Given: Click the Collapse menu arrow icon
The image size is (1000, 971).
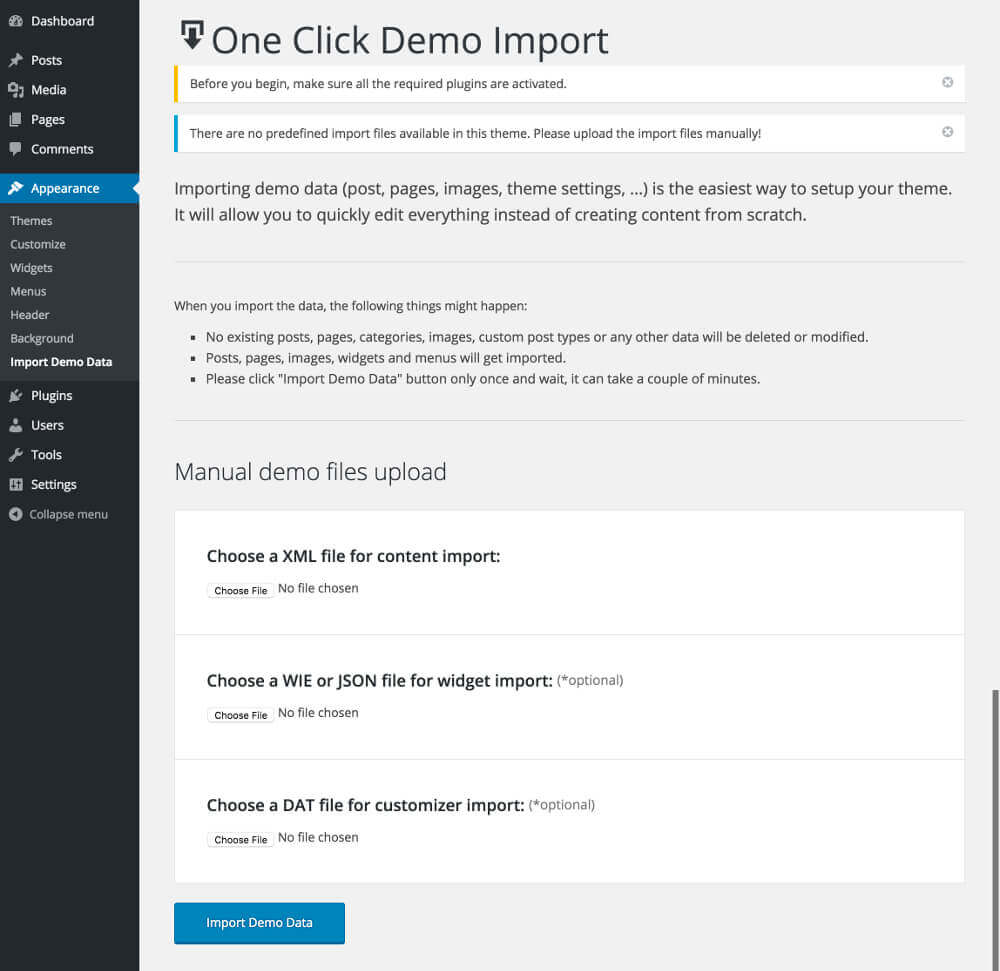Looking at the screenshot, I should click(16, 515).
